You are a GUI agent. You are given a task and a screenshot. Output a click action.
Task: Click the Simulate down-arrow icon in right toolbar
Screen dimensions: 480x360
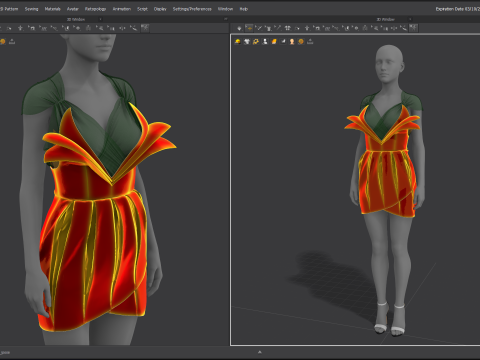coord(239,28)
